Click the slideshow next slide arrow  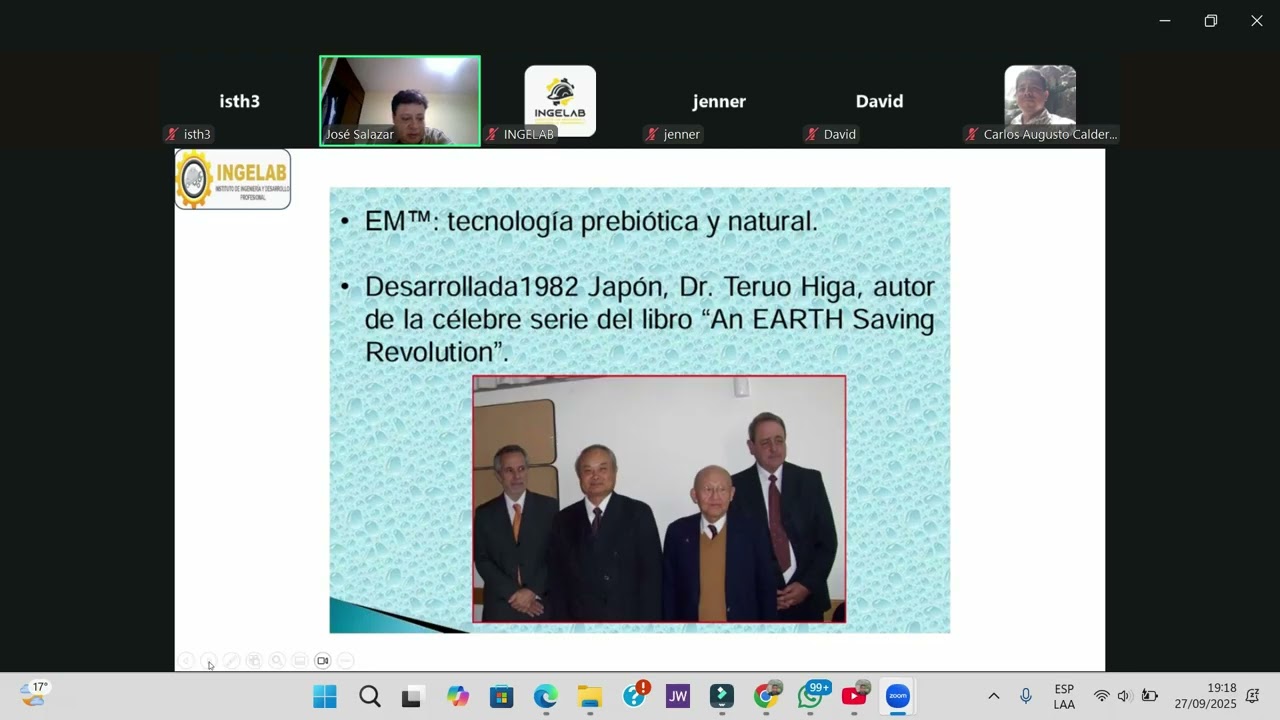tap(208, 661)
